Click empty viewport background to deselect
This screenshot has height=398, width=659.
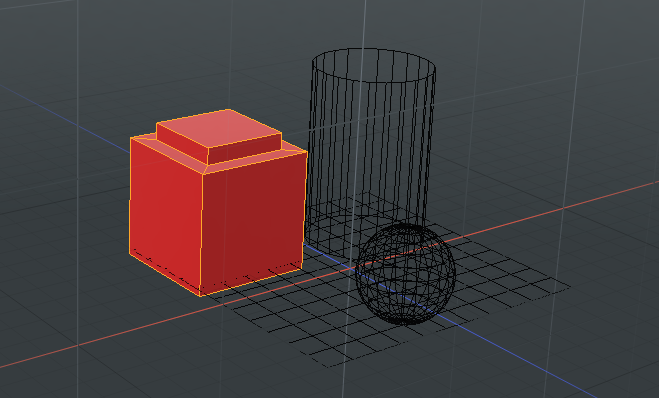coord(546,84)
